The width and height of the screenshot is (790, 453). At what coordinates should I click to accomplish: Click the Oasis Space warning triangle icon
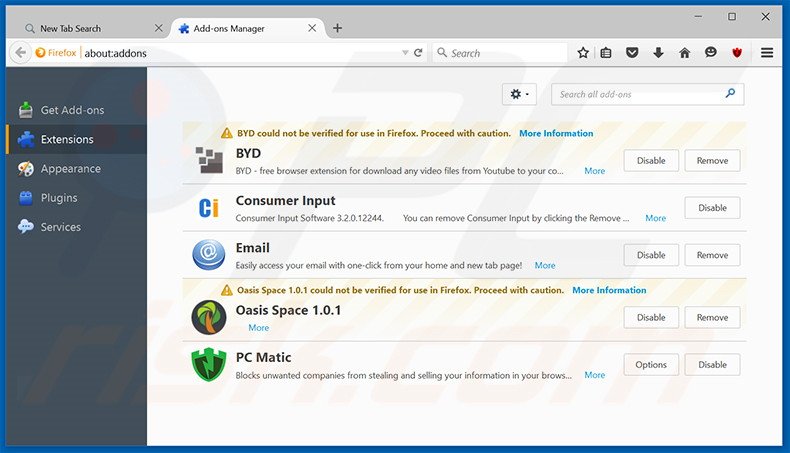(x=227, y=290)
